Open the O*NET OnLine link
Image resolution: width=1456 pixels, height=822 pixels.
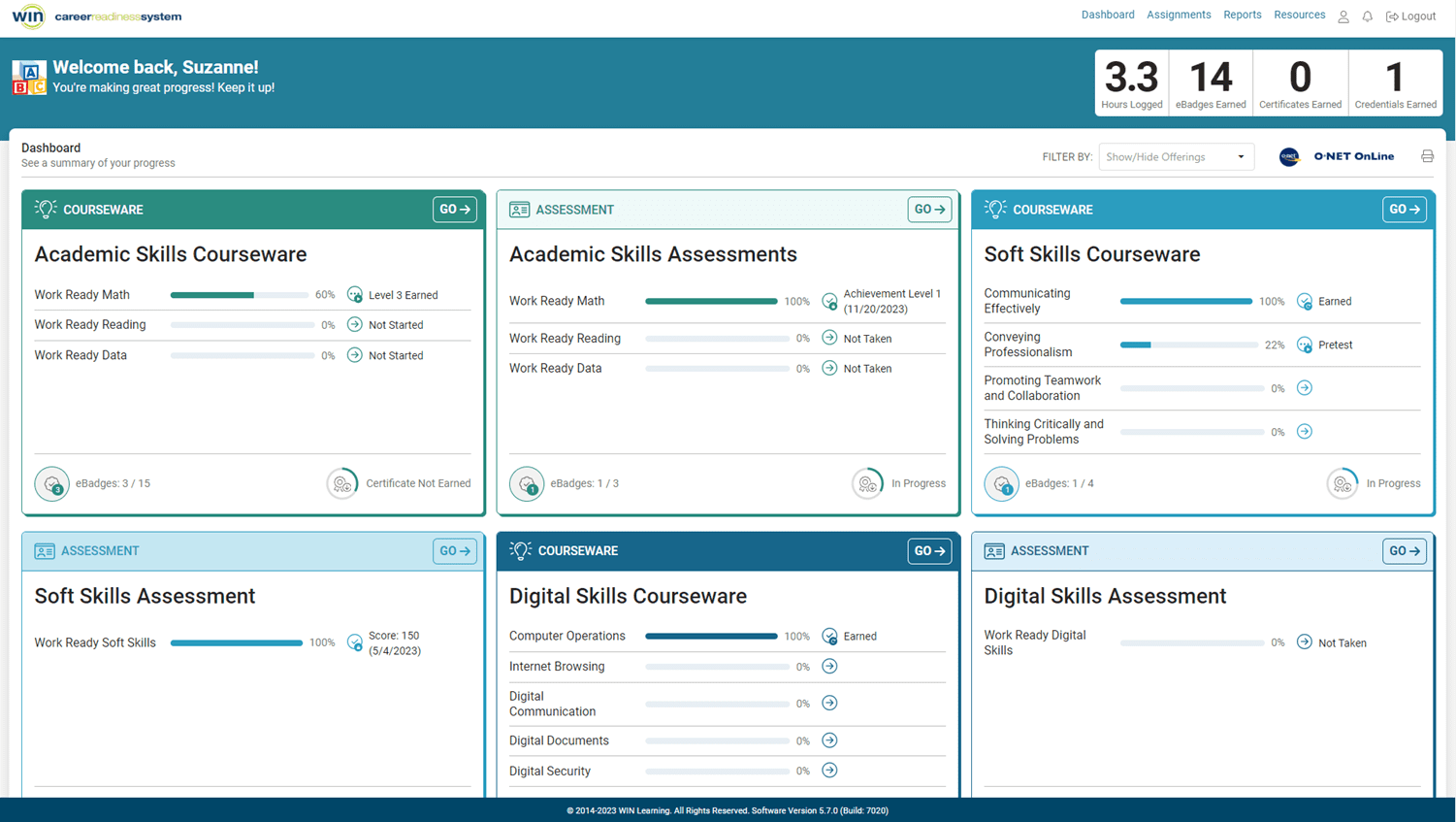(1338, 156)
